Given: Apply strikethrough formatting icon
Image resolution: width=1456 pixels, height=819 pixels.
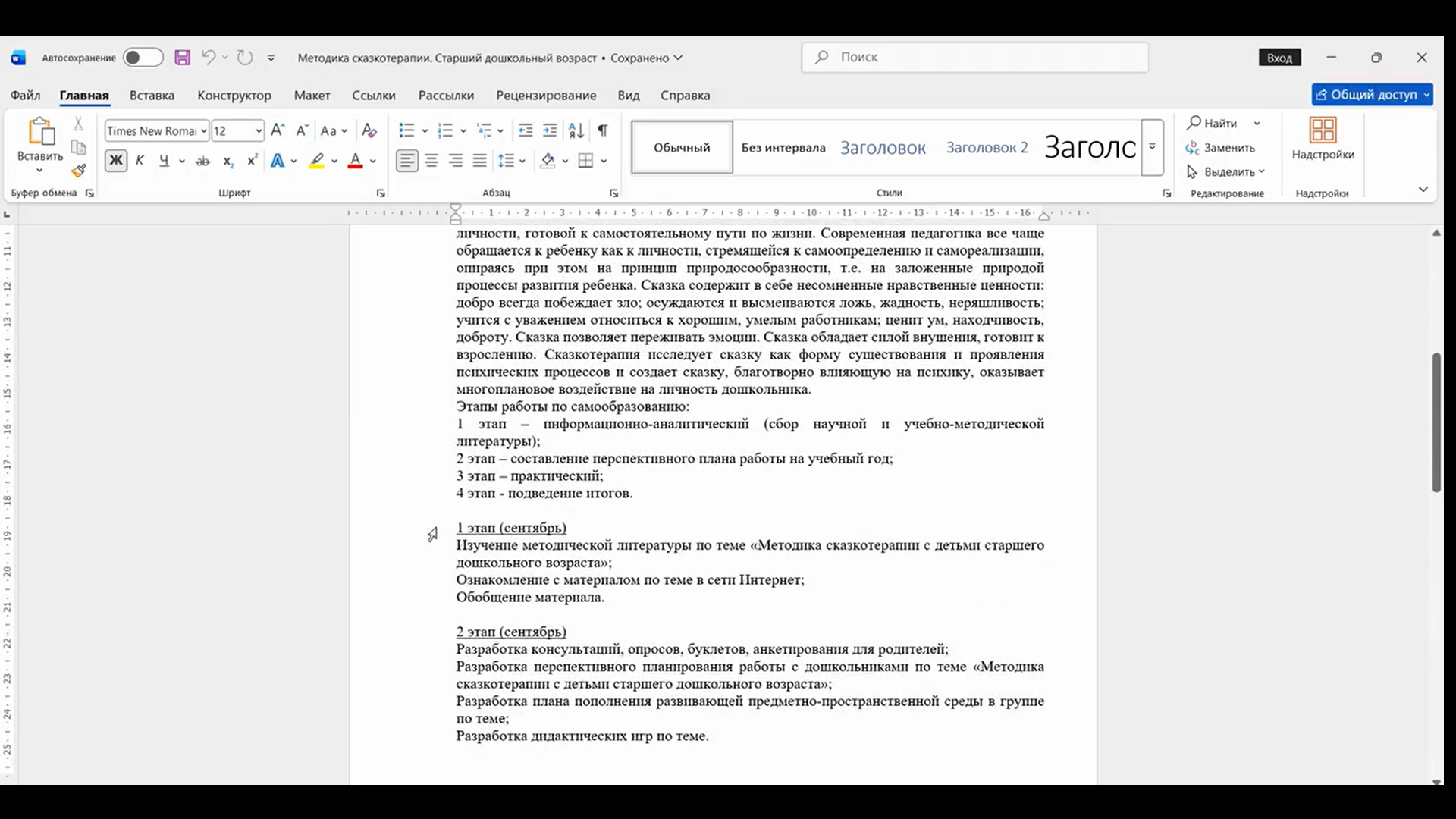Looking at the screenshot, I should pyautogui.click(x=202, y=161).
